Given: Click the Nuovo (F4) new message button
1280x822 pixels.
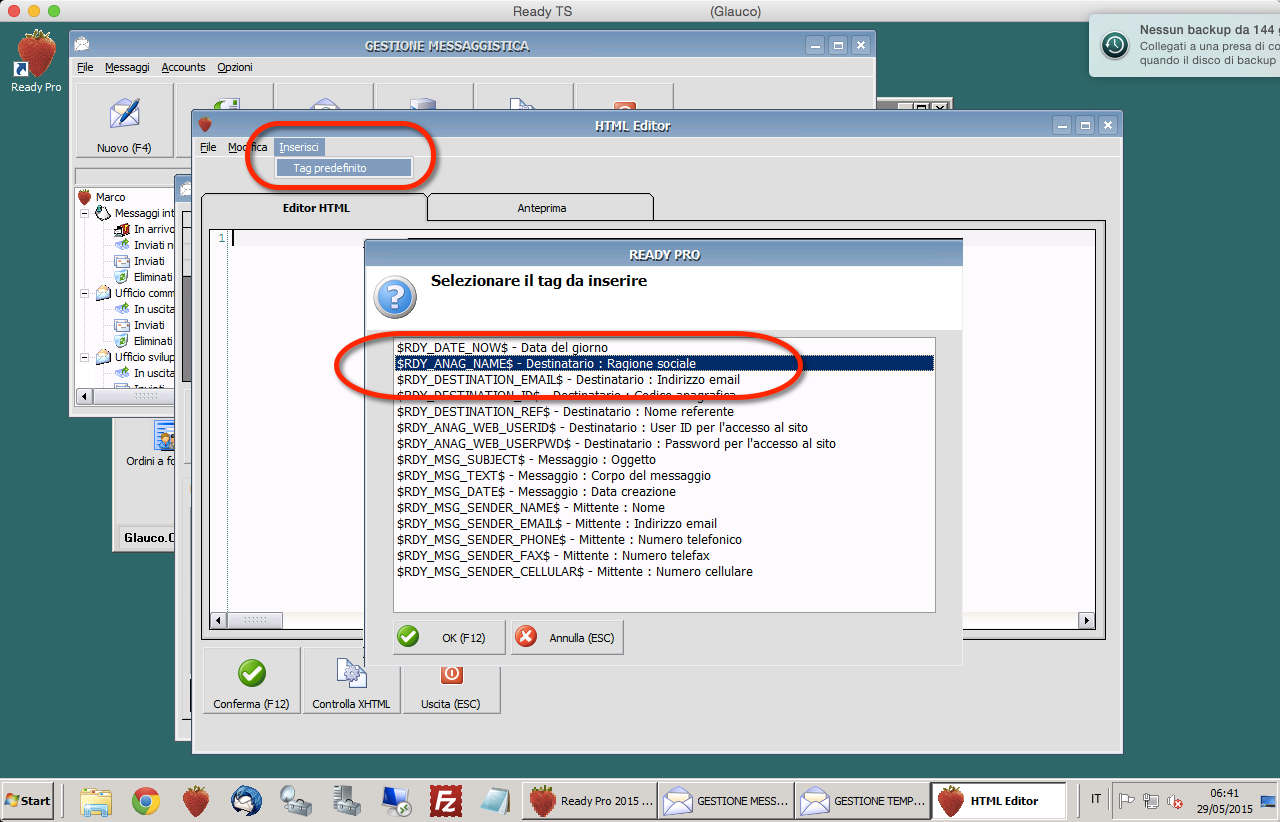Looking at the screenshot, I should (125, 120).
